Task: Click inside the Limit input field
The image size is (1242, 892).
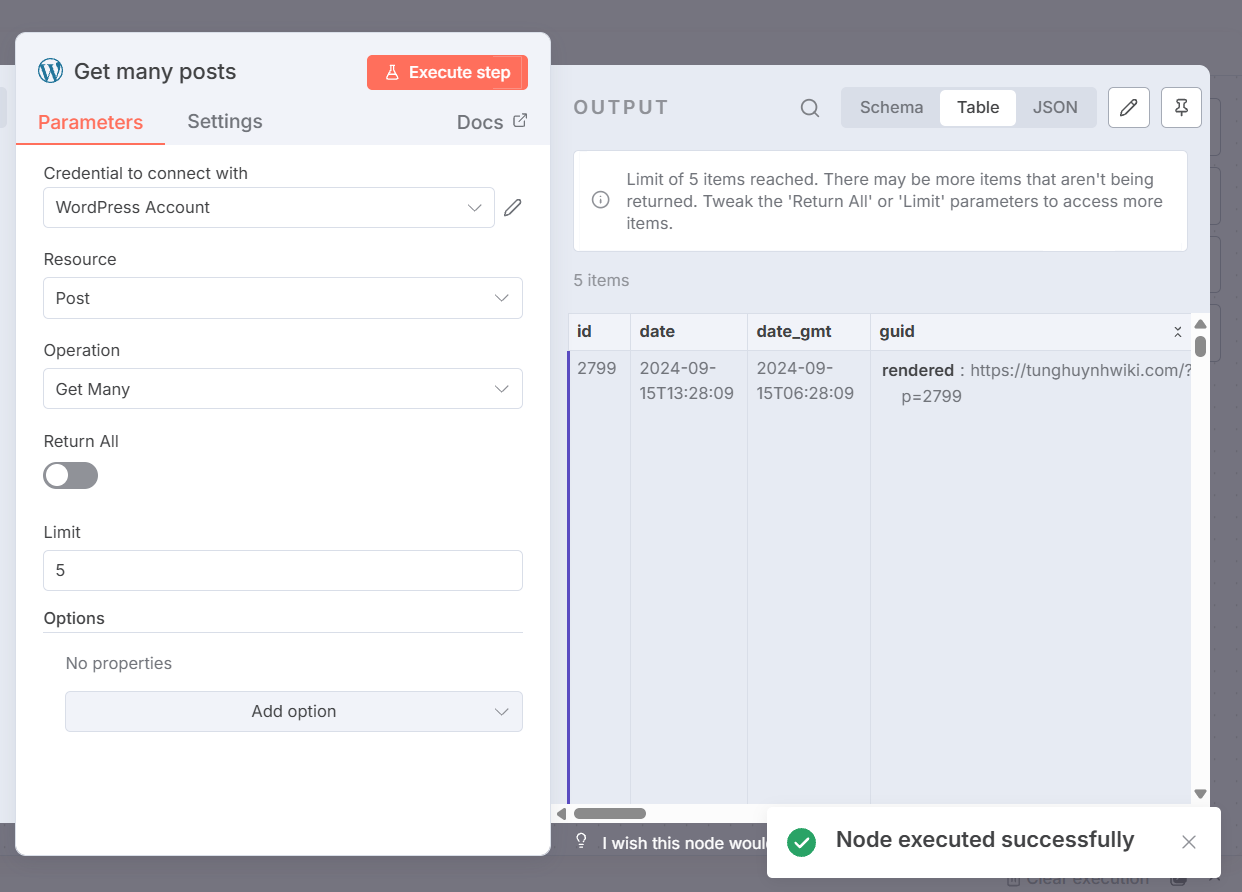Action: (x=283, y=570)
